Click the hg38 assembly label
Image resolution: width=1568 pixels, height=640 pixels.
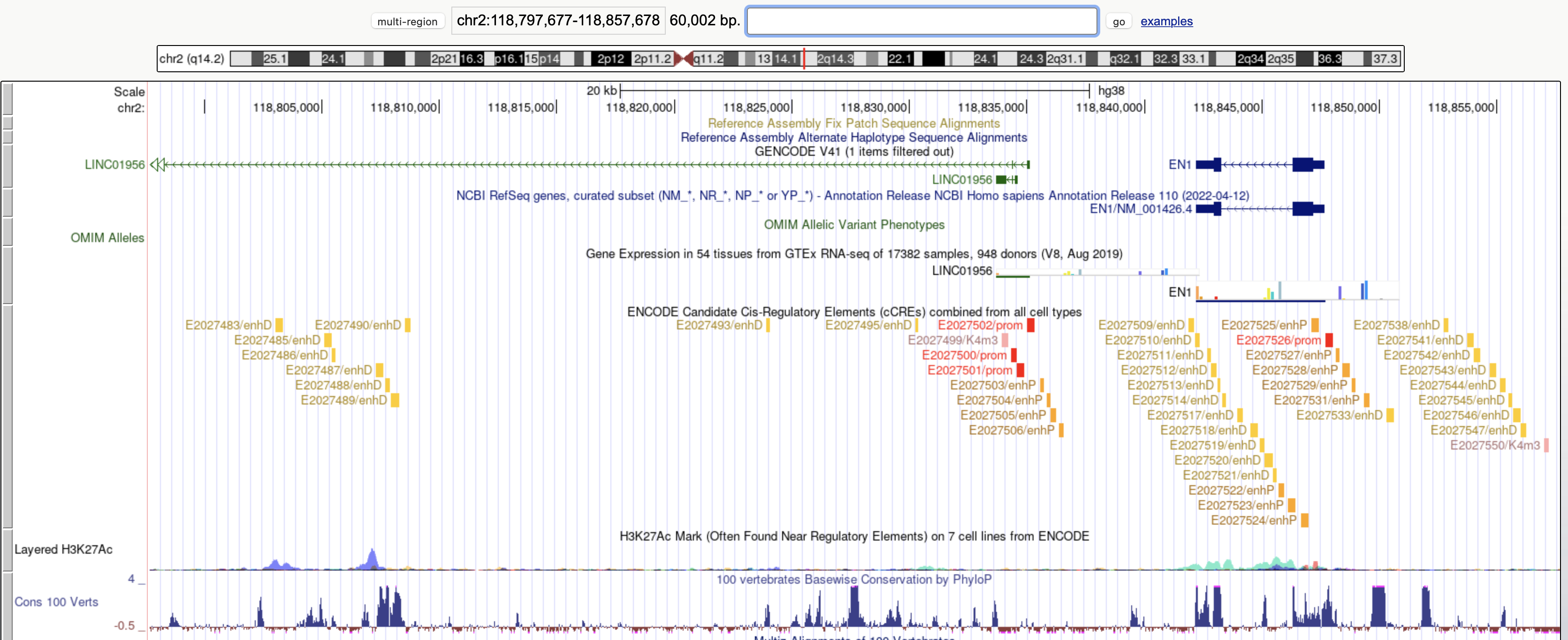[x=1111, y=91]
